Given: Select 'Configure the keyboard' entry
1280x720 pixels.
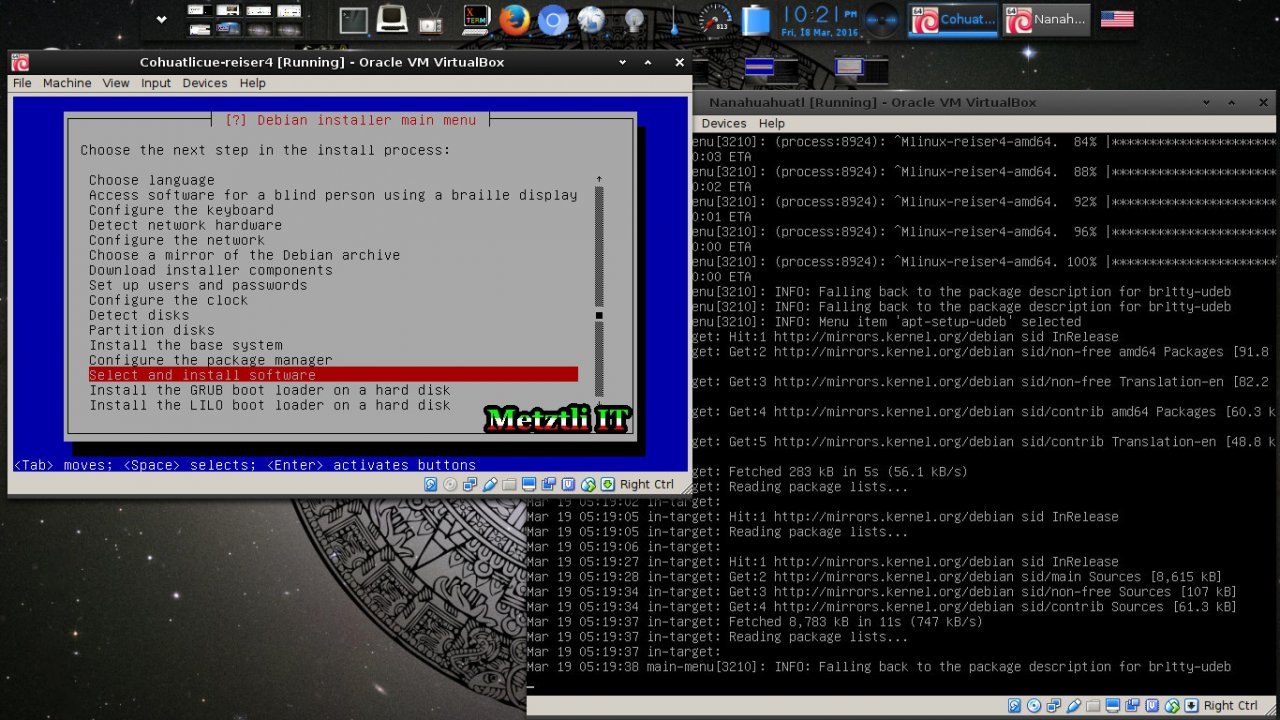Looking at the screenshot, I should [181, 210].
